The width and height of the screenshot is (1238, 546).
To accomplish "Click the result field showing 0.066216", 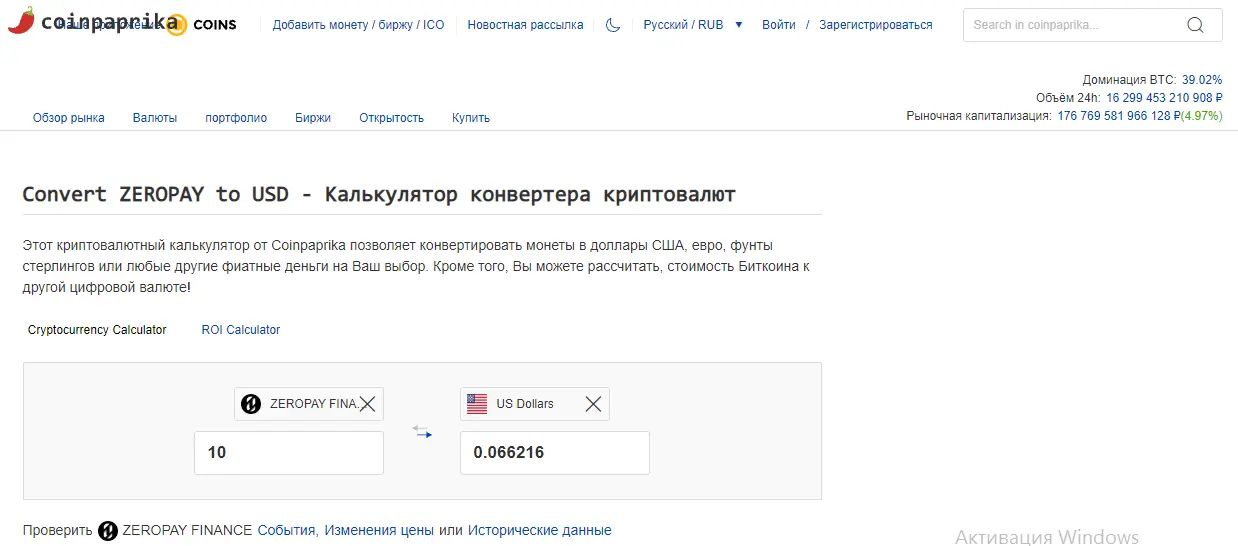I will pos(555,453).
